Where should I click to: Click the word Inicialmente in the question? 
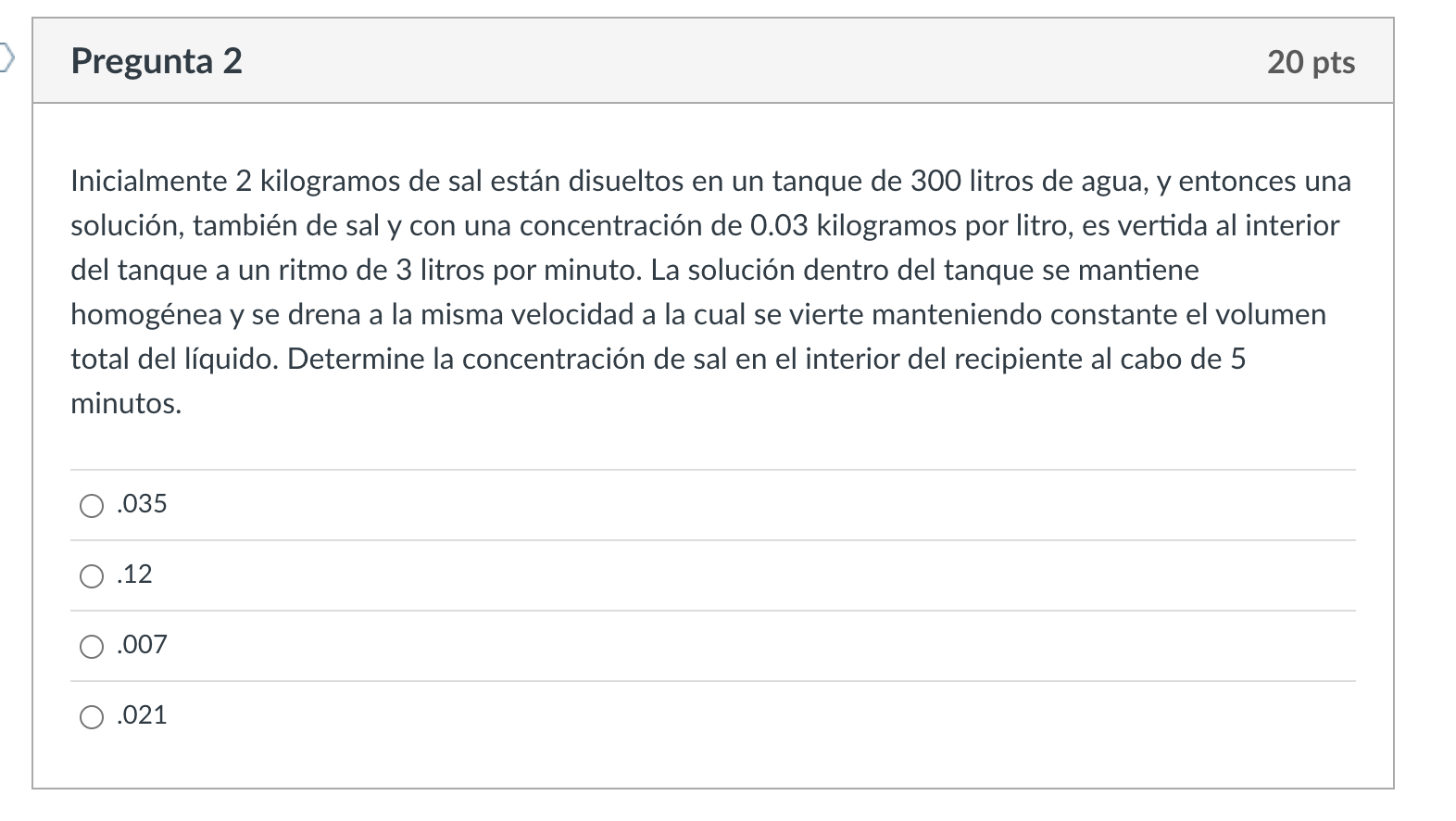pos(149,181)
